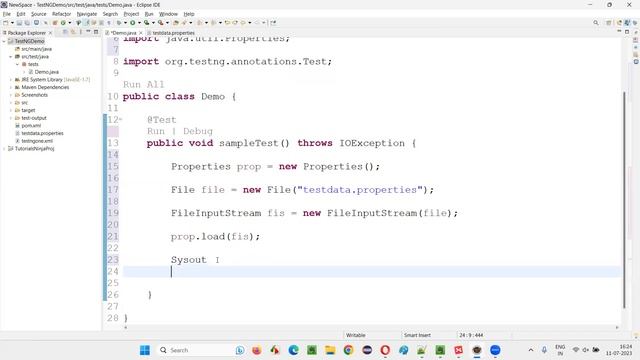The height and width of the screenshot is (360, 640).
Task: Open the Navigate menu
Action: point(87,14)
